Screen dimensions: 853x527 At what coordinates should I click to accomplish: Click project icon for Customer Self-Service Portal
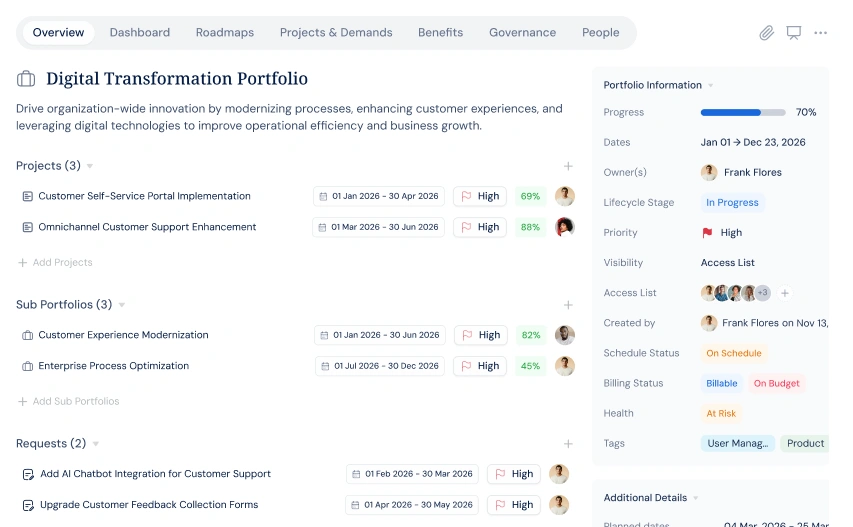tap(27, 196)
